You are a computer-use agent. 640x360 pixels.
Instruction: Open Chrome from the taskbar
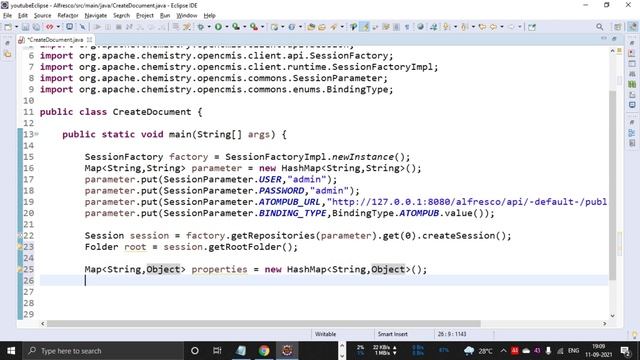(x=264, y=351)
